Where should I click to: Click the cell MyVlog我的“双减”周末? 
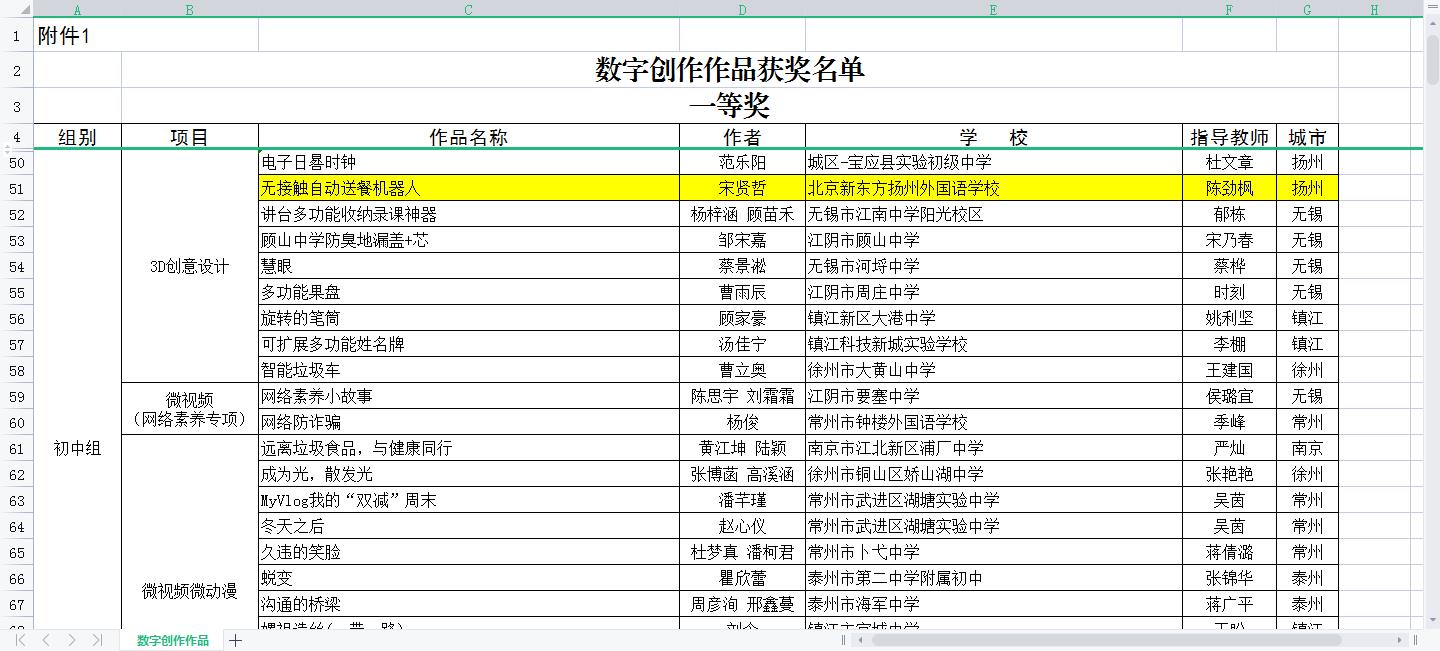click(469, 500)
